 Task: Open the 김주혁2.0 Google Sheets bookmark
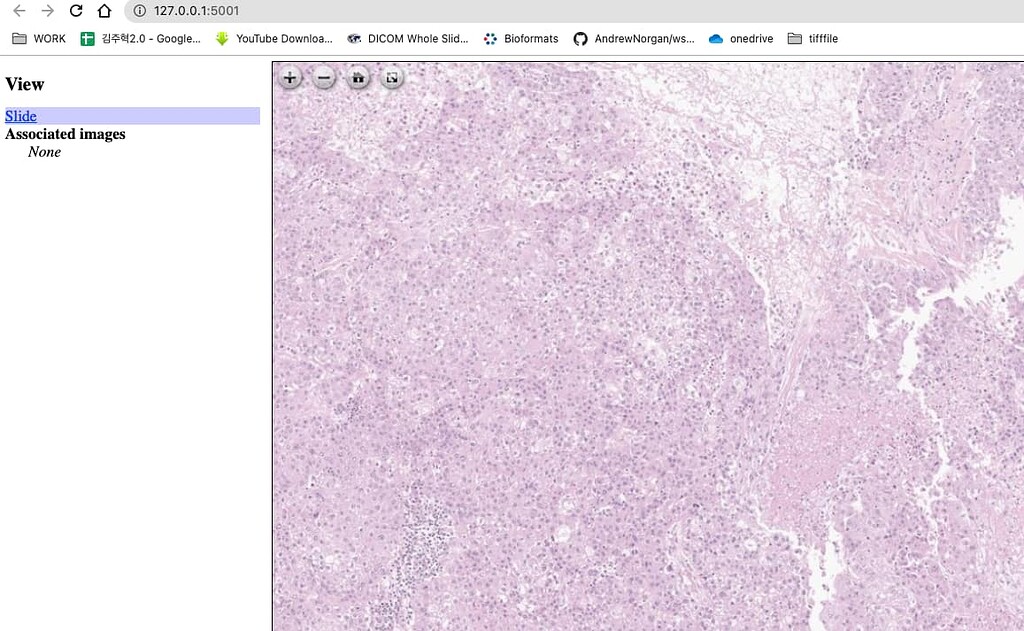[140, 38]
